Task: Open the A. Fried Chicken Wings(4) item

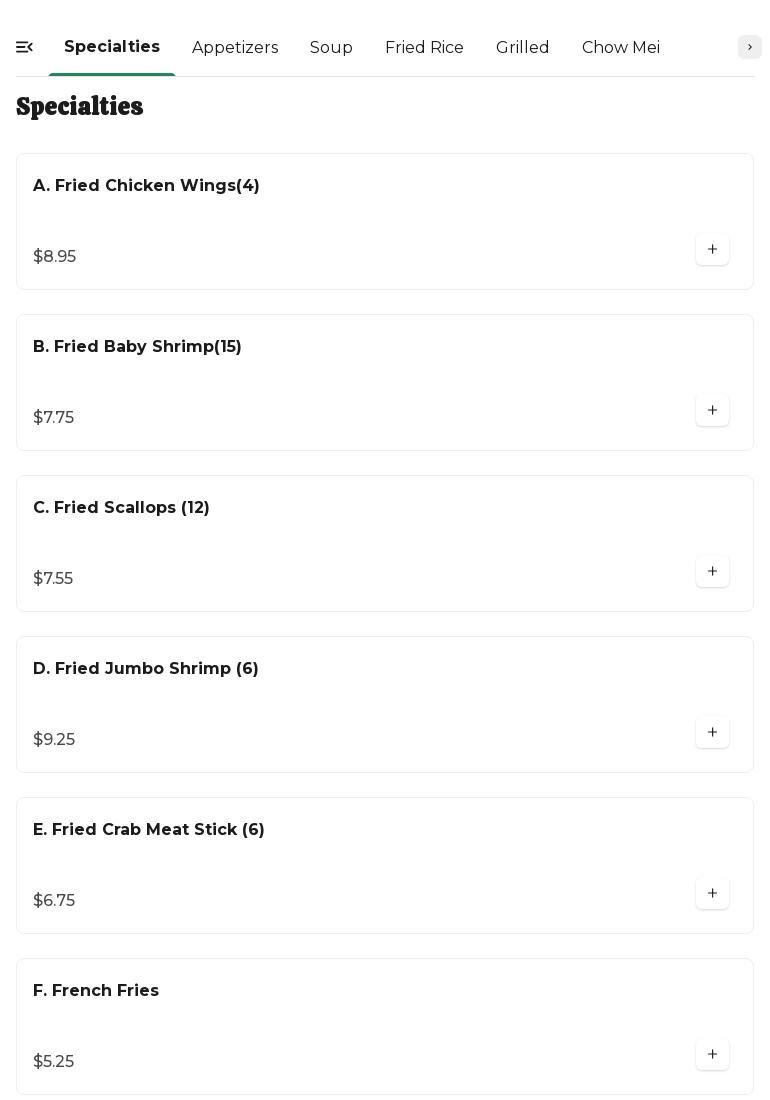Action: click(x=146, y=186)
